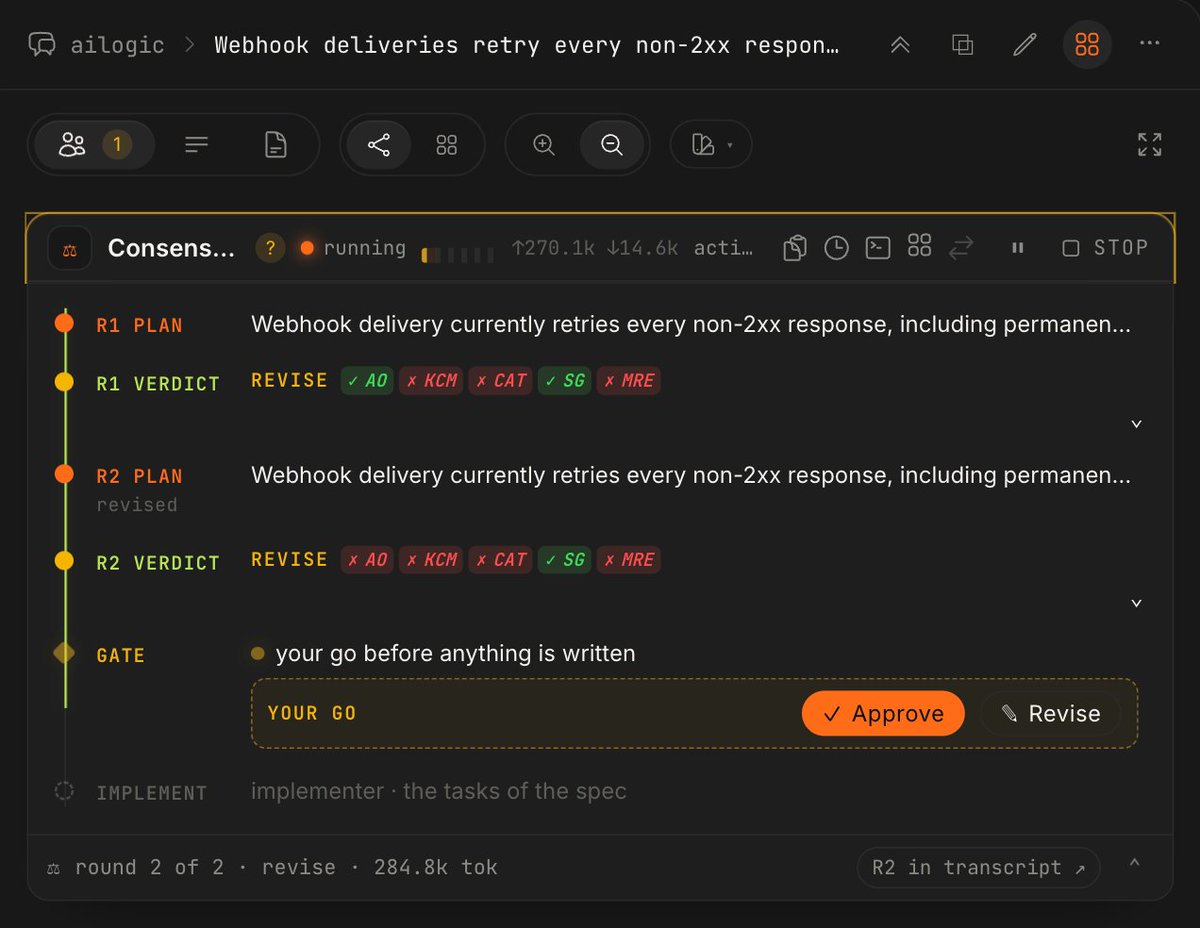Image resolution: width=1200 pixels, height=928 pixels.
Task: Toggle the orange grid view button in the header
Action: 1087,45
